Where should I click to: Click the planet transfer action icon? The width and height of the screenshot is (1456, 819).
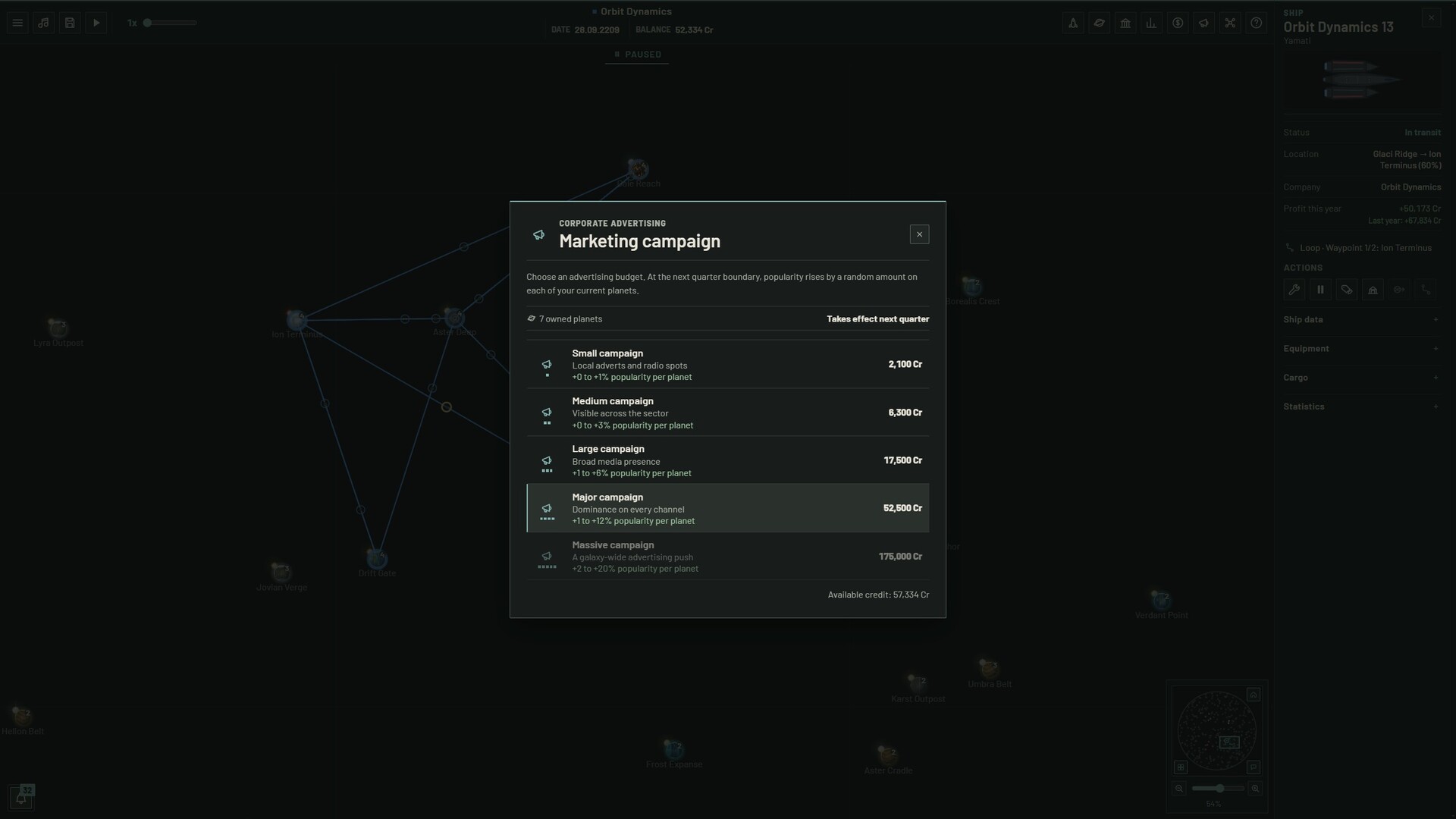point(1399,290)
